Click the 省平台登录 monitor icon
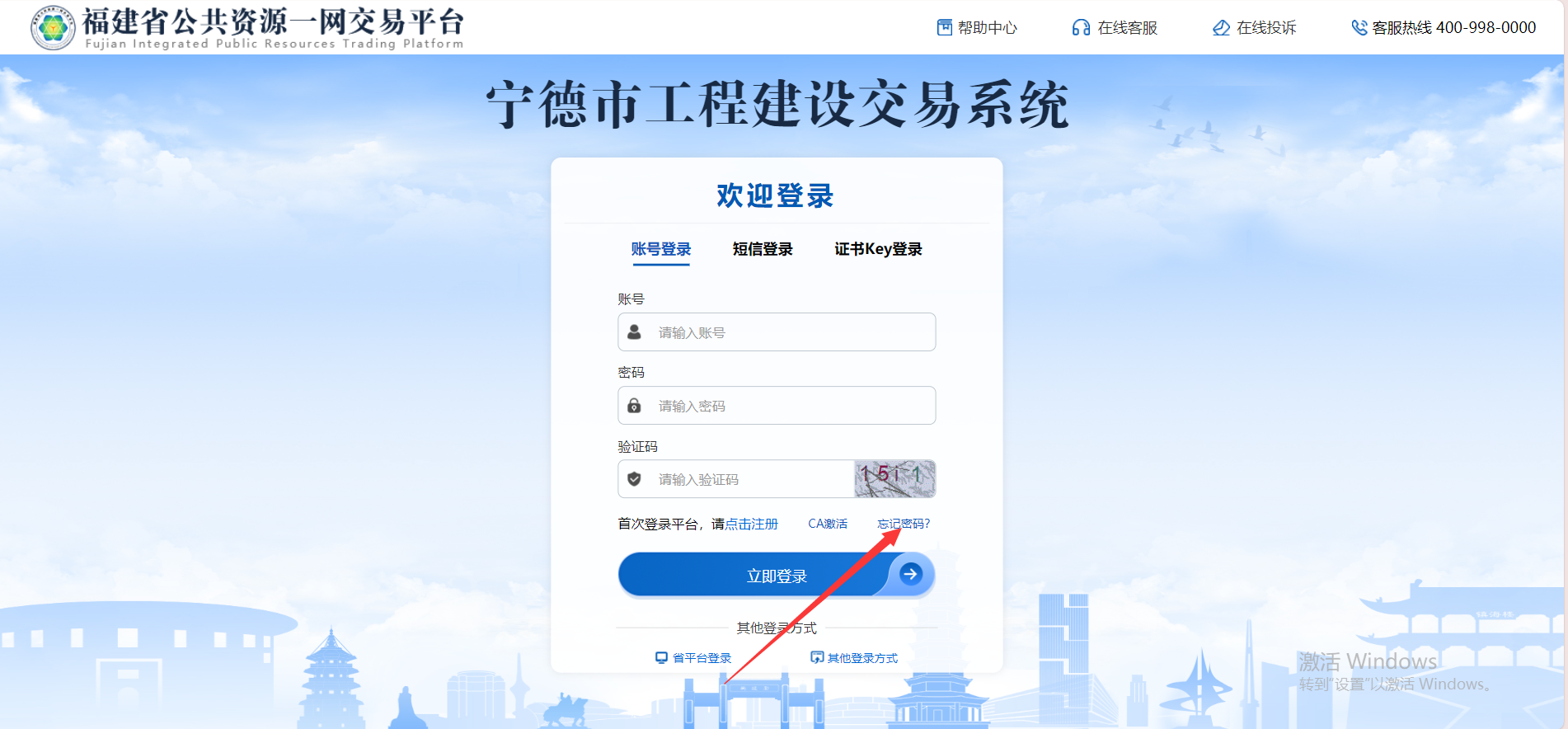Screen dimensions: 1568x729 (x=661, y=657)
